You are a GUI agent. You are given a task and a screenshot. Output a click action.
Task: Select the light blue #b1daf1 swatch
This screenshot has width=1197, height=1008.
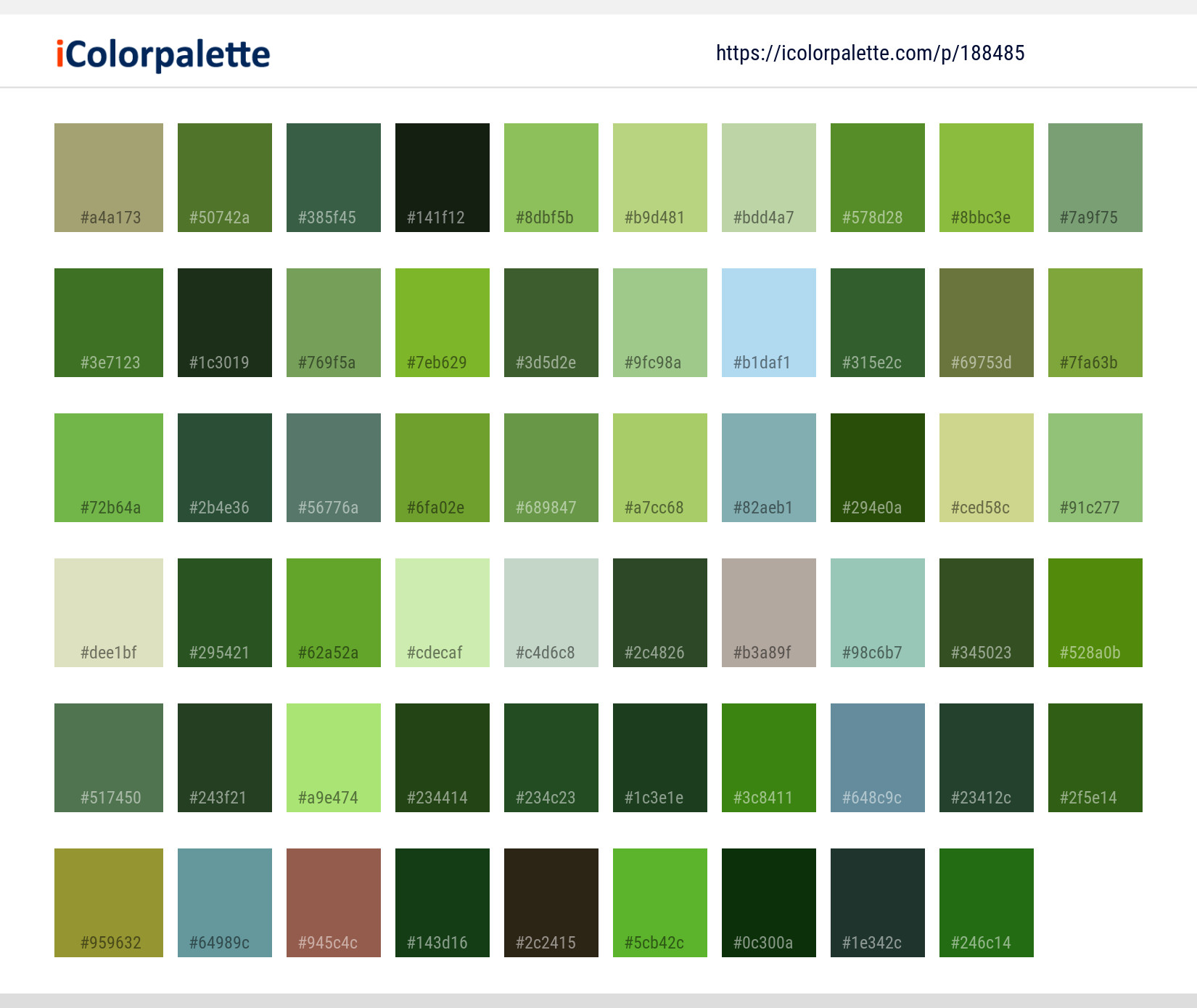click(769, 323)
